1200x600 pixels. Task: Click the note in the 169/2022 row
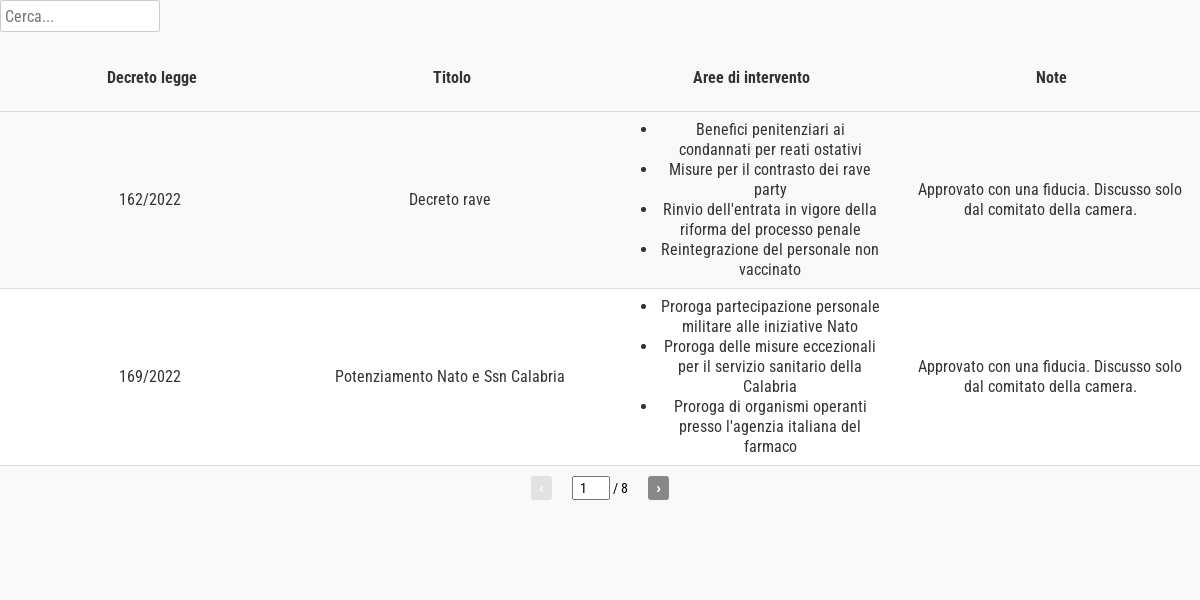coord(1050,377)
